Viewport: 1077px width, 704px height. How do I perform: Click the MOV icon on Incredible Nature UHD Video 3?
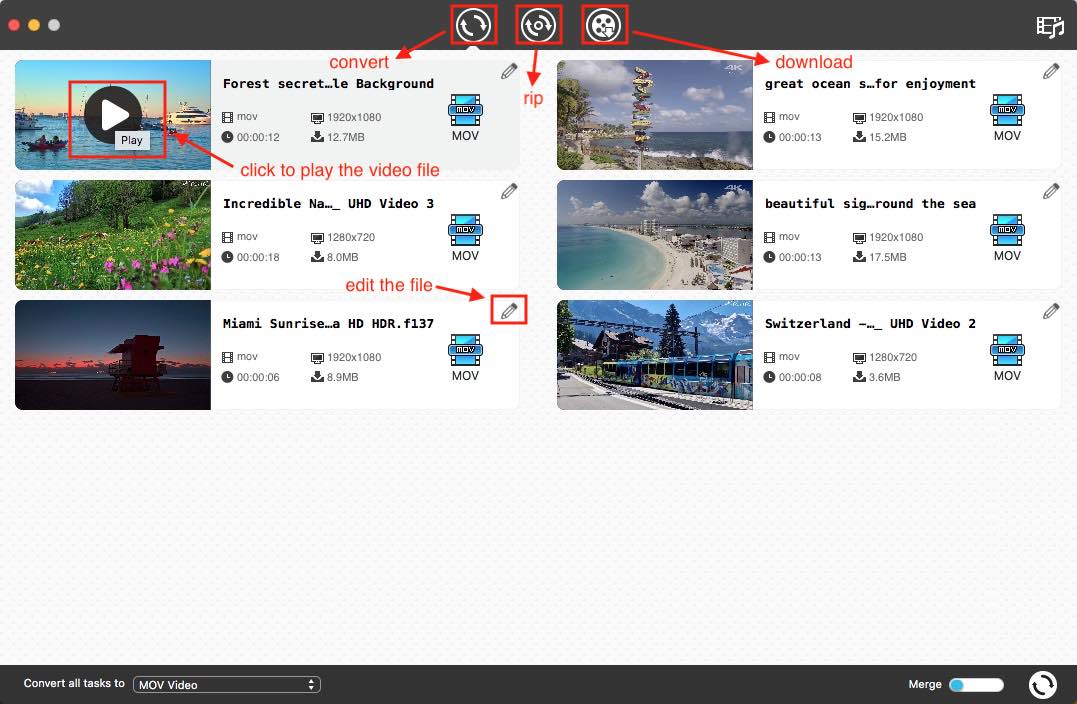coord(465,230)
